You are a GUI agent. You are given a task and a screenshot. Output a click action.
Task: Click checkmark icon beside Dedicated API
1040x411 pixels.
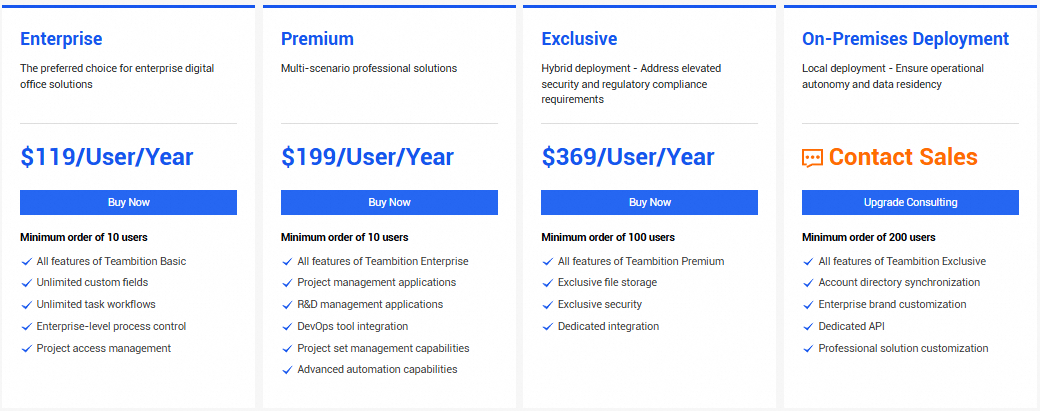(808, 327)
